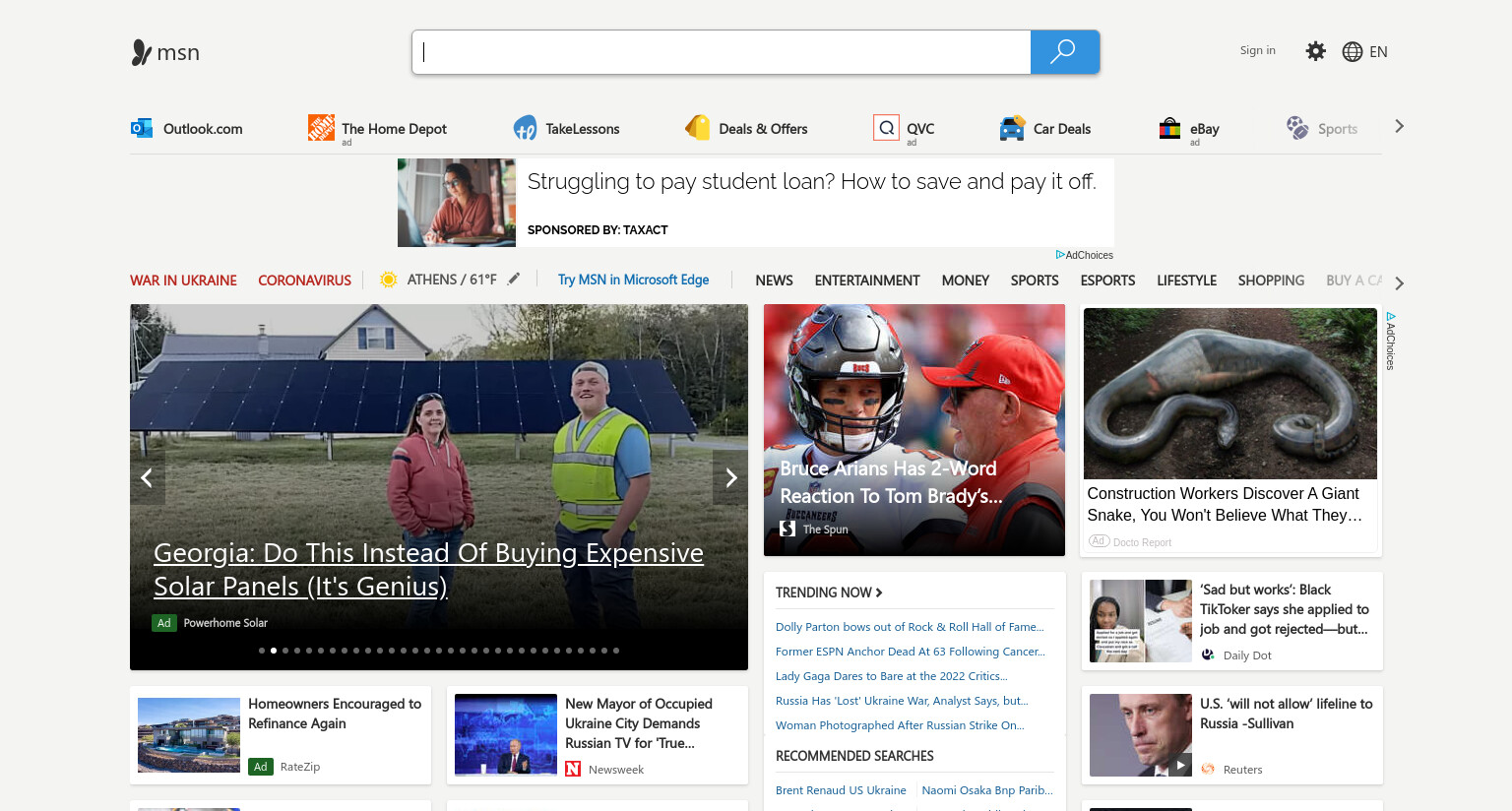This screenshot has height=811, width=1512.
Task: Open the WAR IN UKRAINE link
Action: point(183,281)
